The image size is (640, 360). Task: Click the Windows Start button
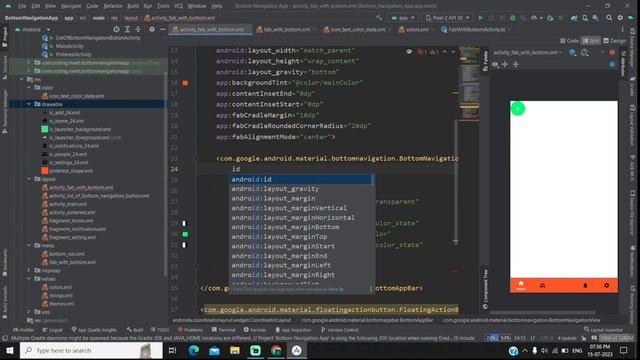click(9, 350)
